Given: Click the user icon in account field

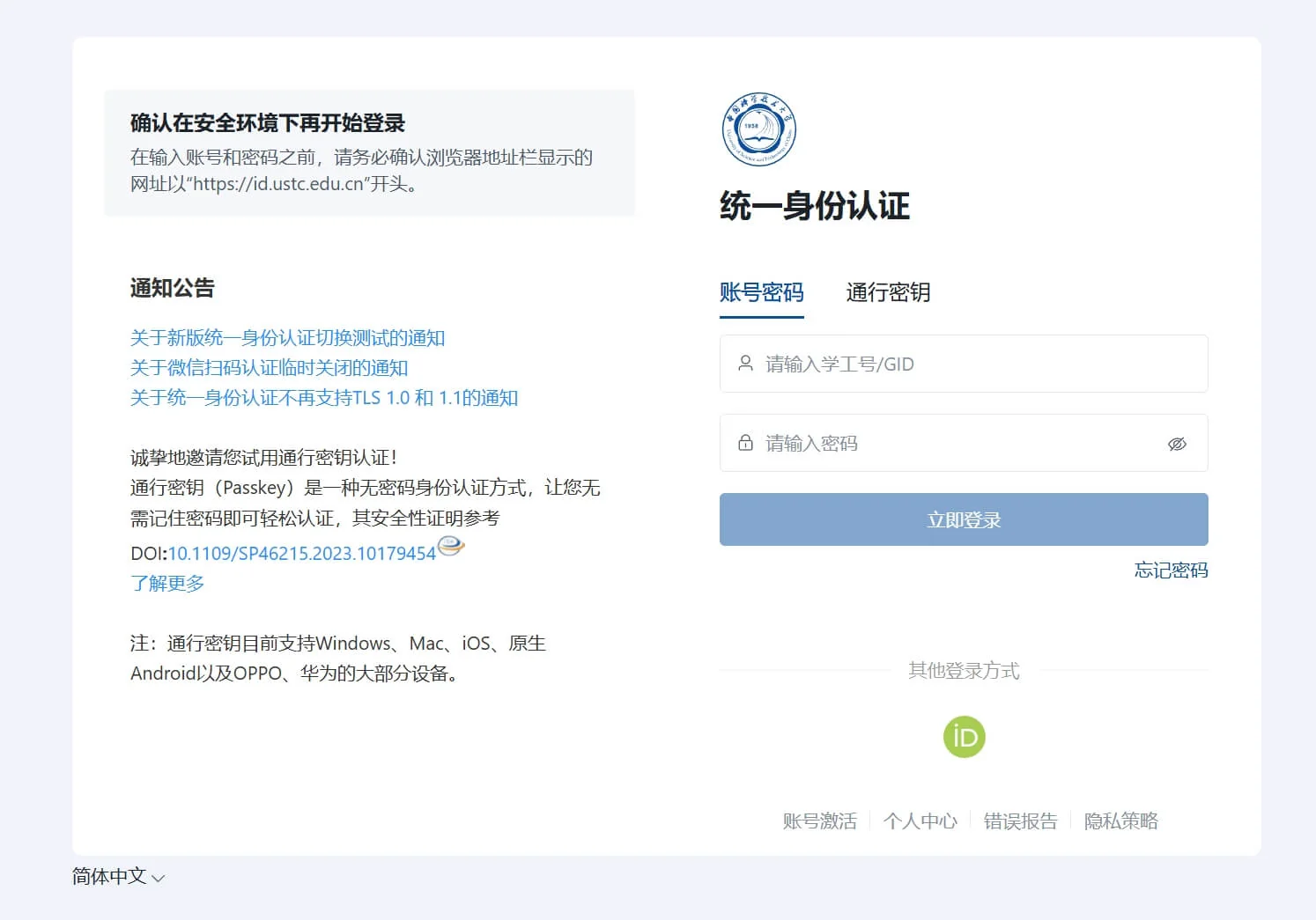Looking at the screenshot, I should coord(745,364).
